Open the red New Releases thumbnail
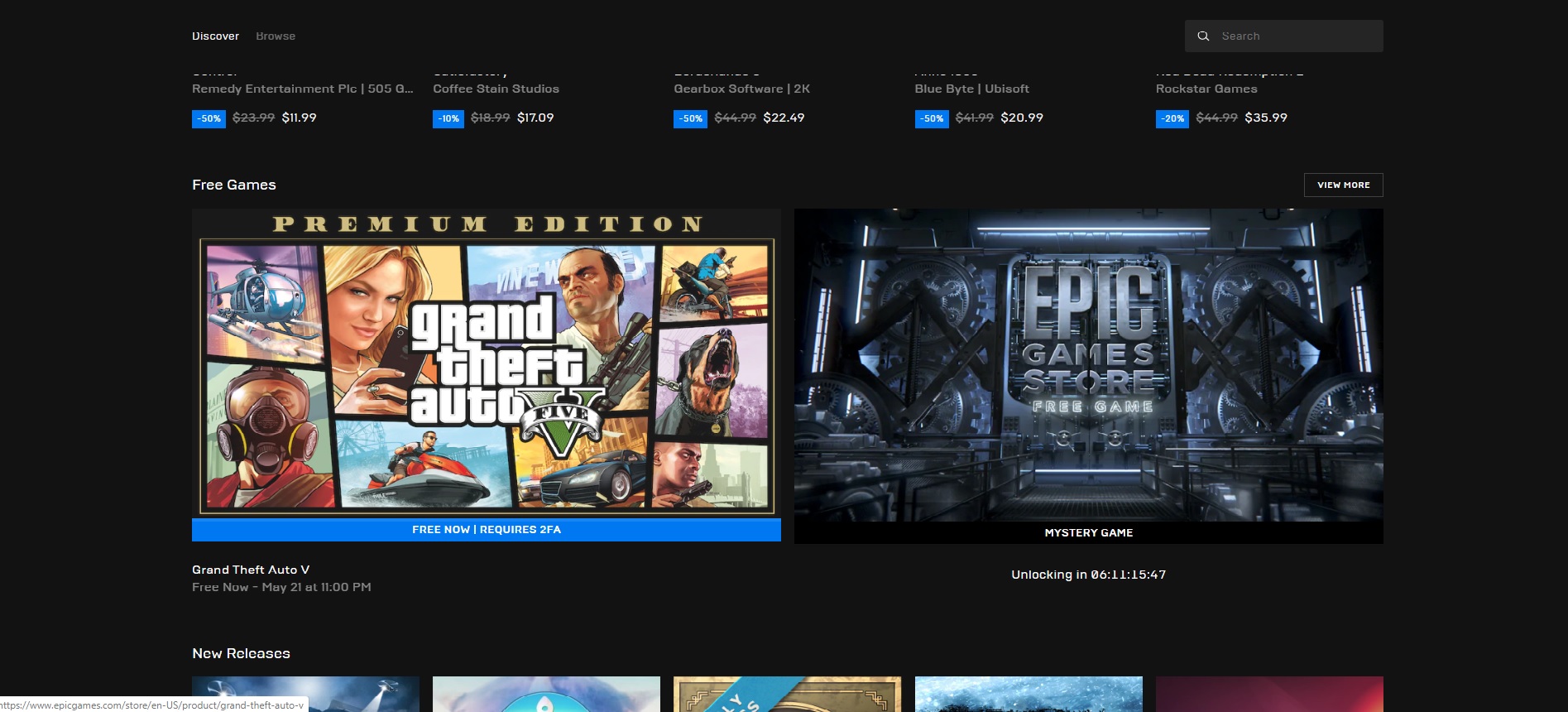 tap(1269, 694)
